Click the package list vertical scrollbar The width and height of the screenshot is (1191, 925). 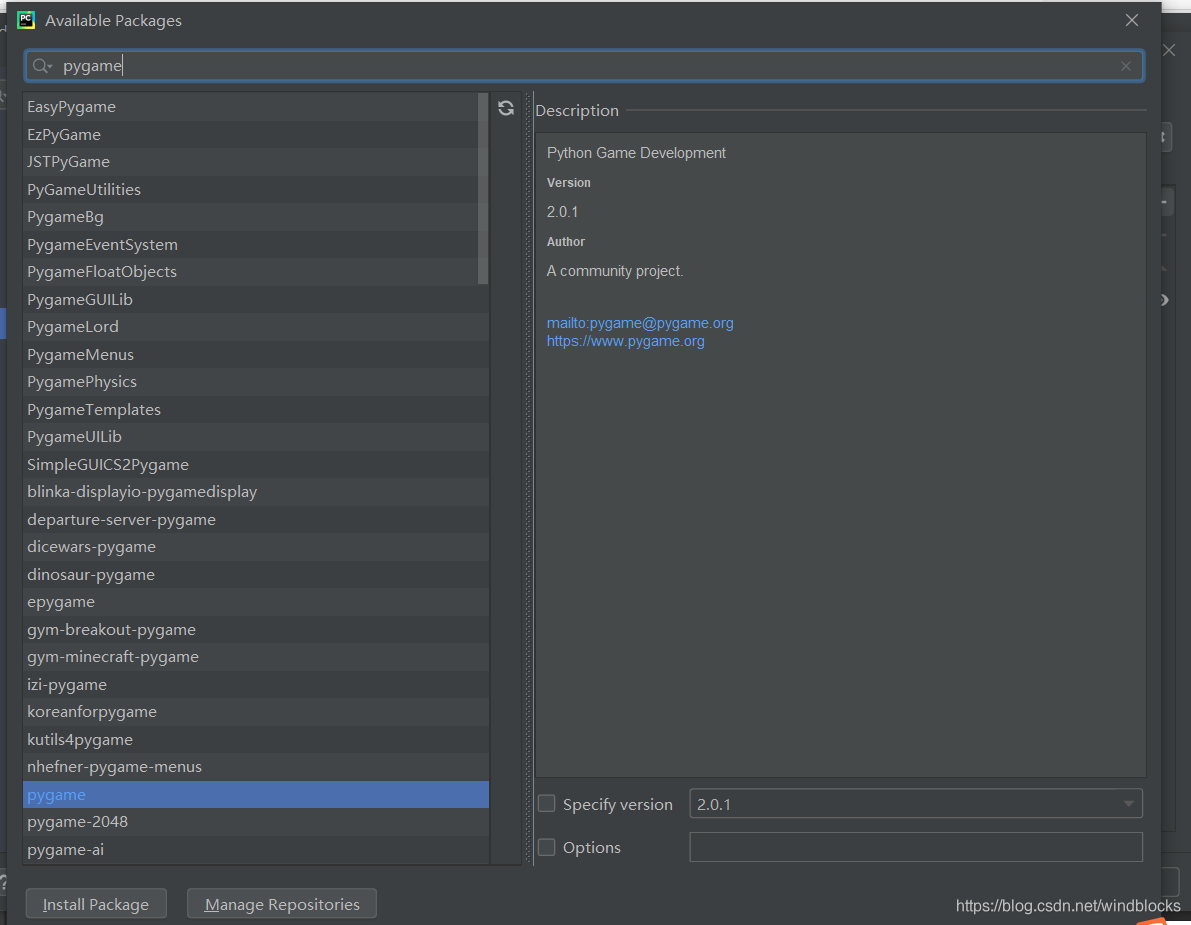(483, 188)
